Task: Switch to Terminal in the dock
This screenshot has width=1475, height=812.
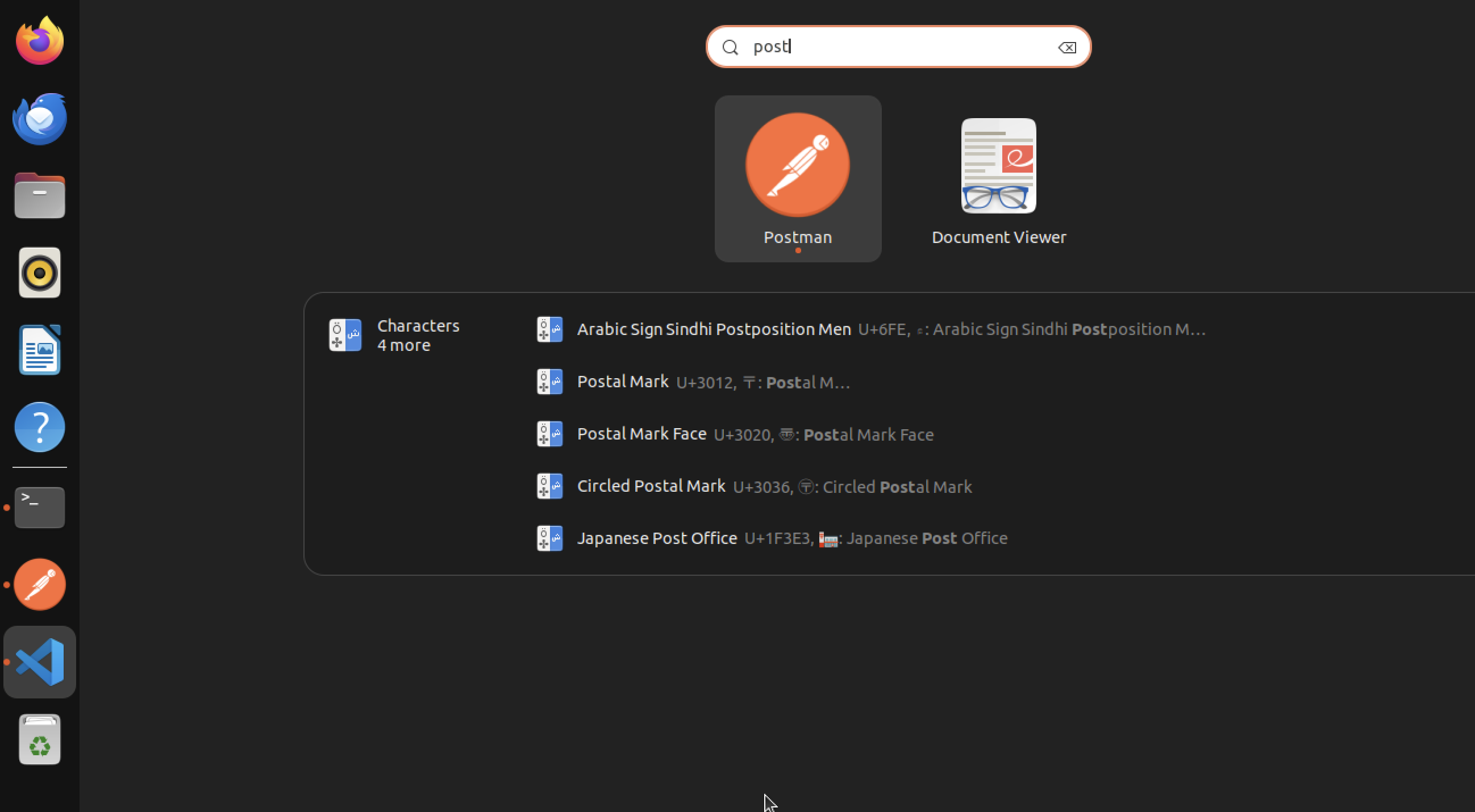Action: pyautogui.click(x=40, y=508)
